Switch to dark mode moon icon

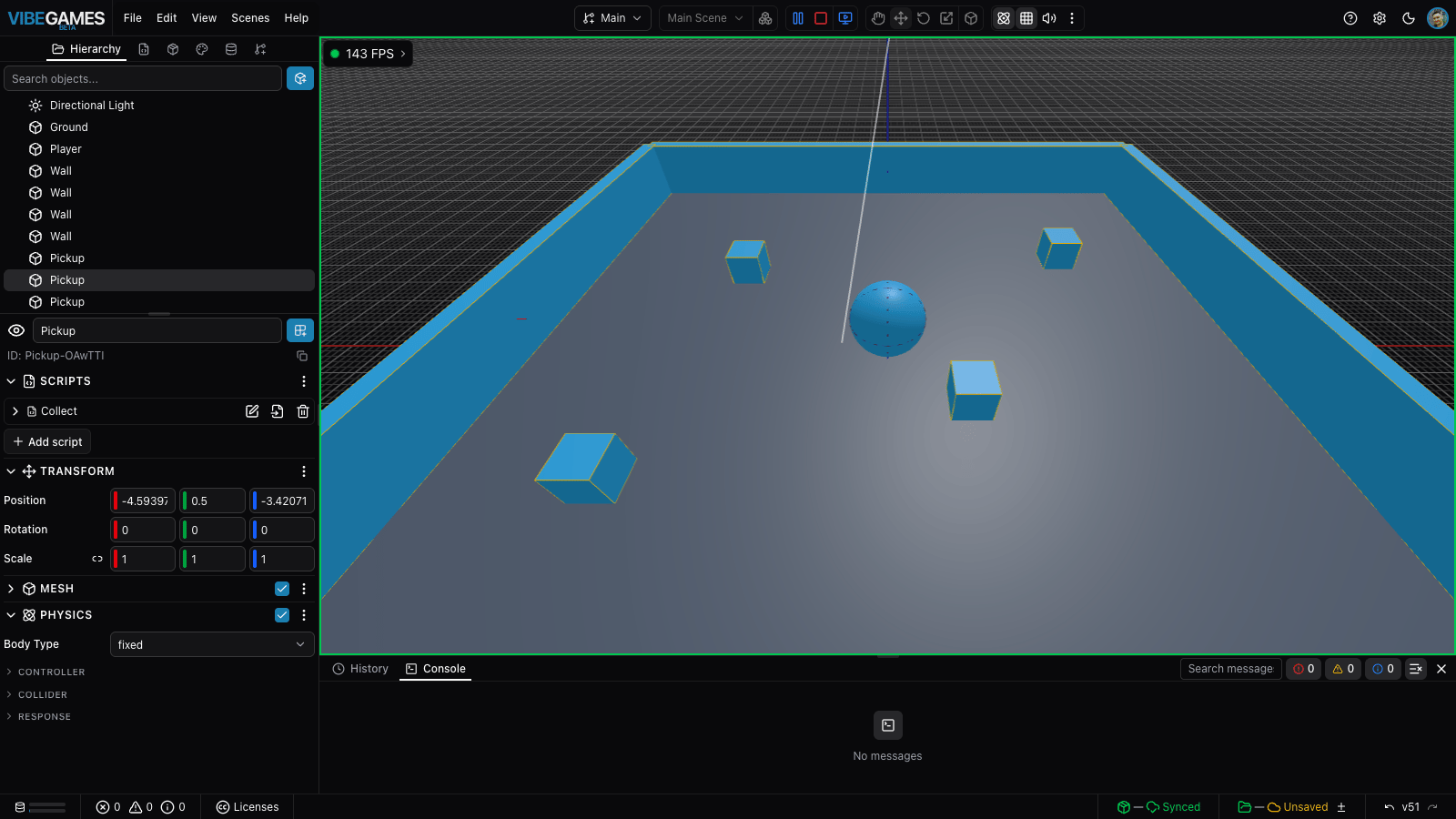(1409, 18)
